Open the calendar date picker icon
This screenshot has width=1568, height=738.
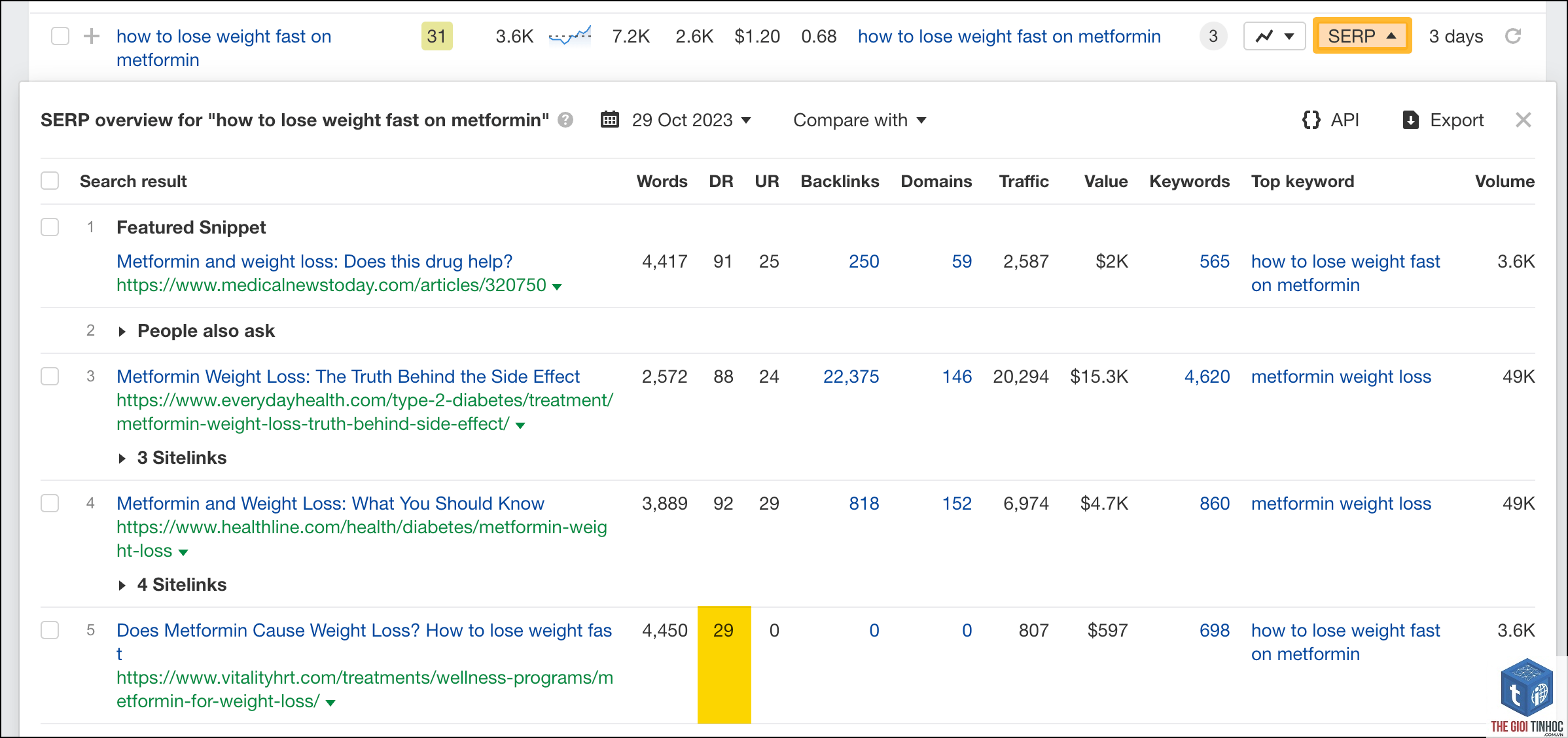[x=609, y=120]
